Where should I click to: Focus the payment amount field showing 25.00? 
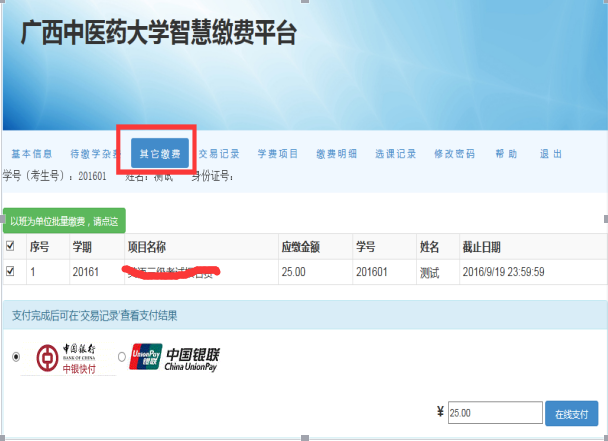(x=493, y=412)
